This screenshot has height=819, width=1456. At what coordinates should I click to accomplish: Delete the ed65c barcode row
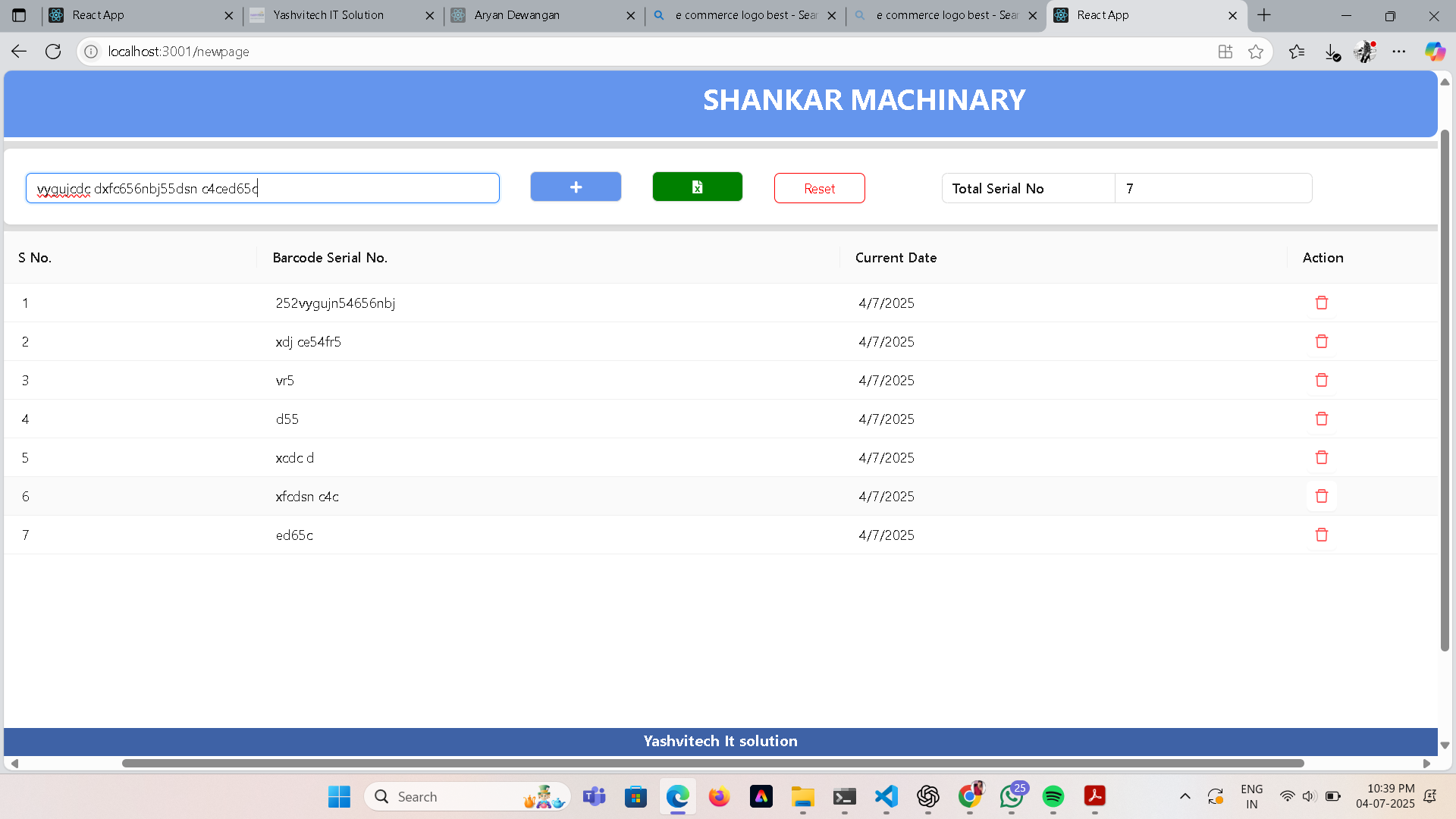click(x=1321, y=535)
